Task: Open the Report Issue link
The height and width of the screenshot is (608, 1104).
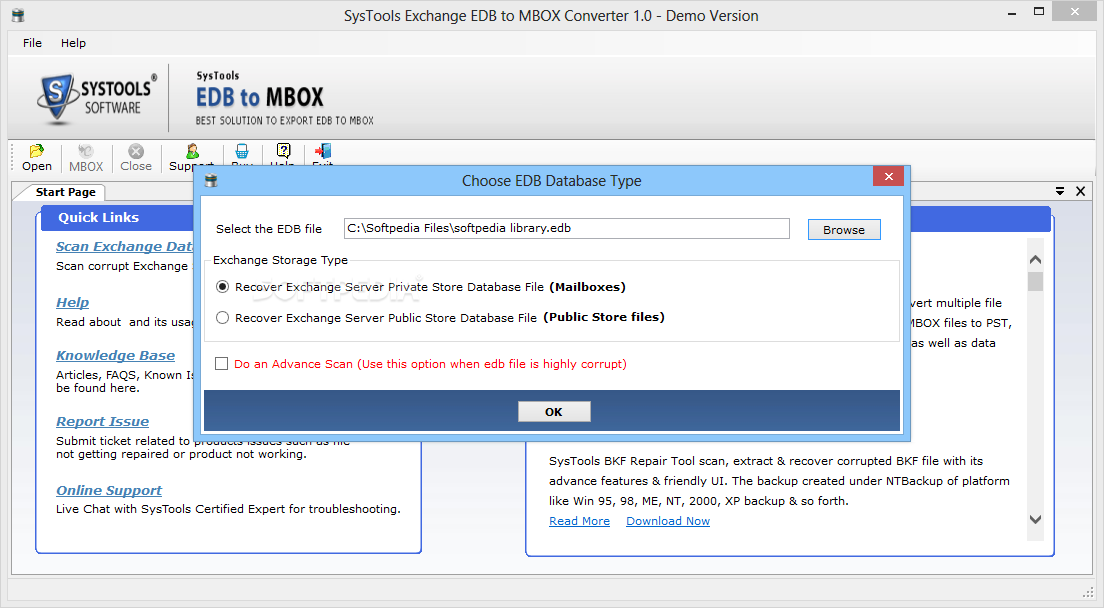Action: (x=102, y=422)
